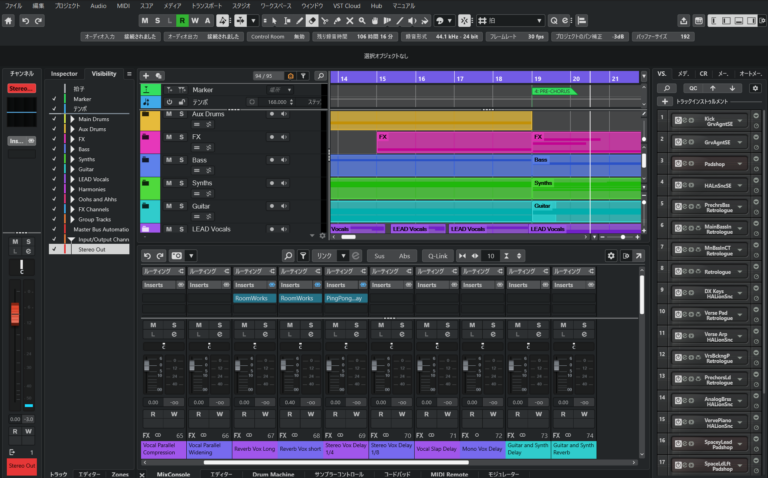The width and height of the screenshot is (768, 478).
Task: Open the Hub home icon
Action: 8,21
